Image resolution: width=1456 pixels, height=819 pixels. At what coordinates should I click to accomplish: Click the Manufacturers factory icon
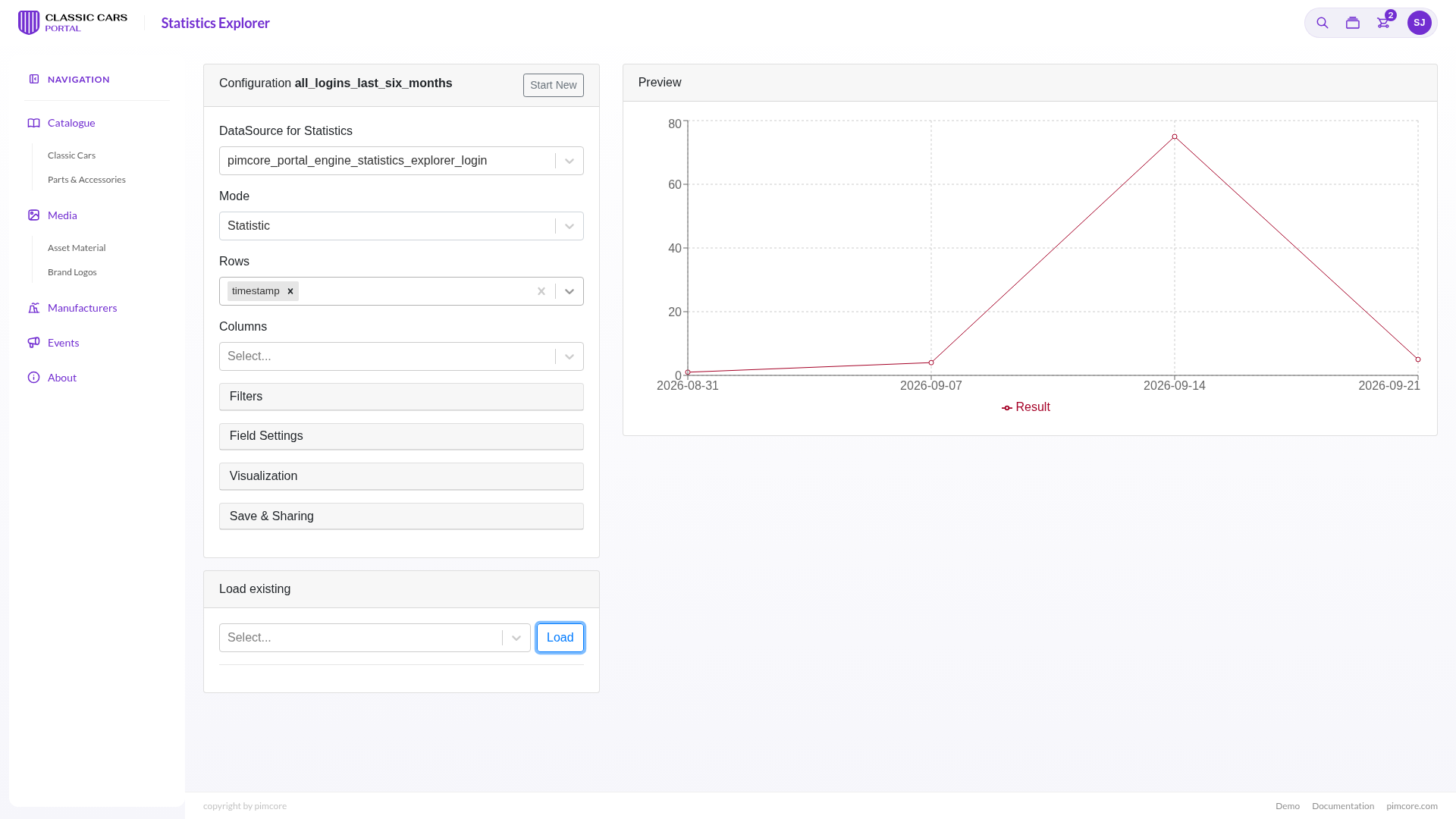(34, 308)
